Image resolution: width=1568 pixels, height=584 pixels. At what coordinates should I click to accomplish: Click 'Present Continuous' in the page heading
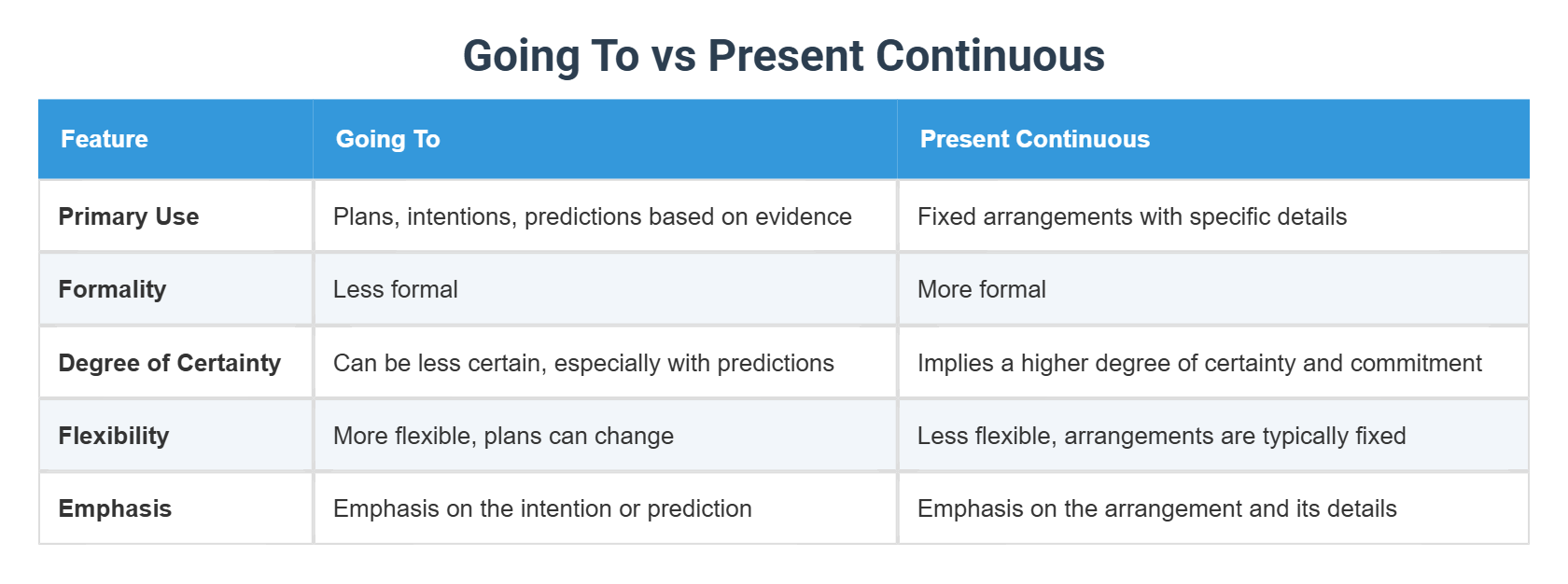[906, 56]
